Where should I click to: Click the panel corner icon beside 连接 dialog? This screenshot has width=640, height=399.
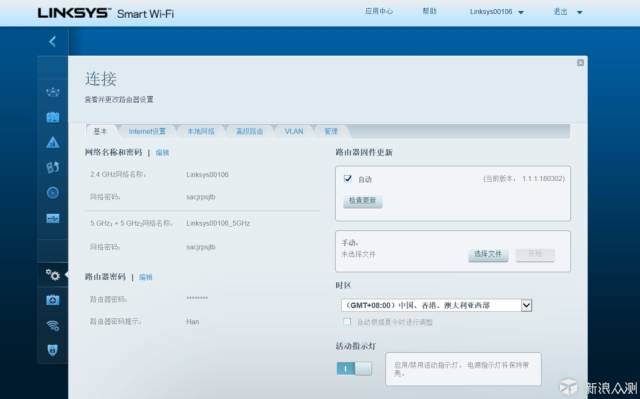click(x=580, y=63)
